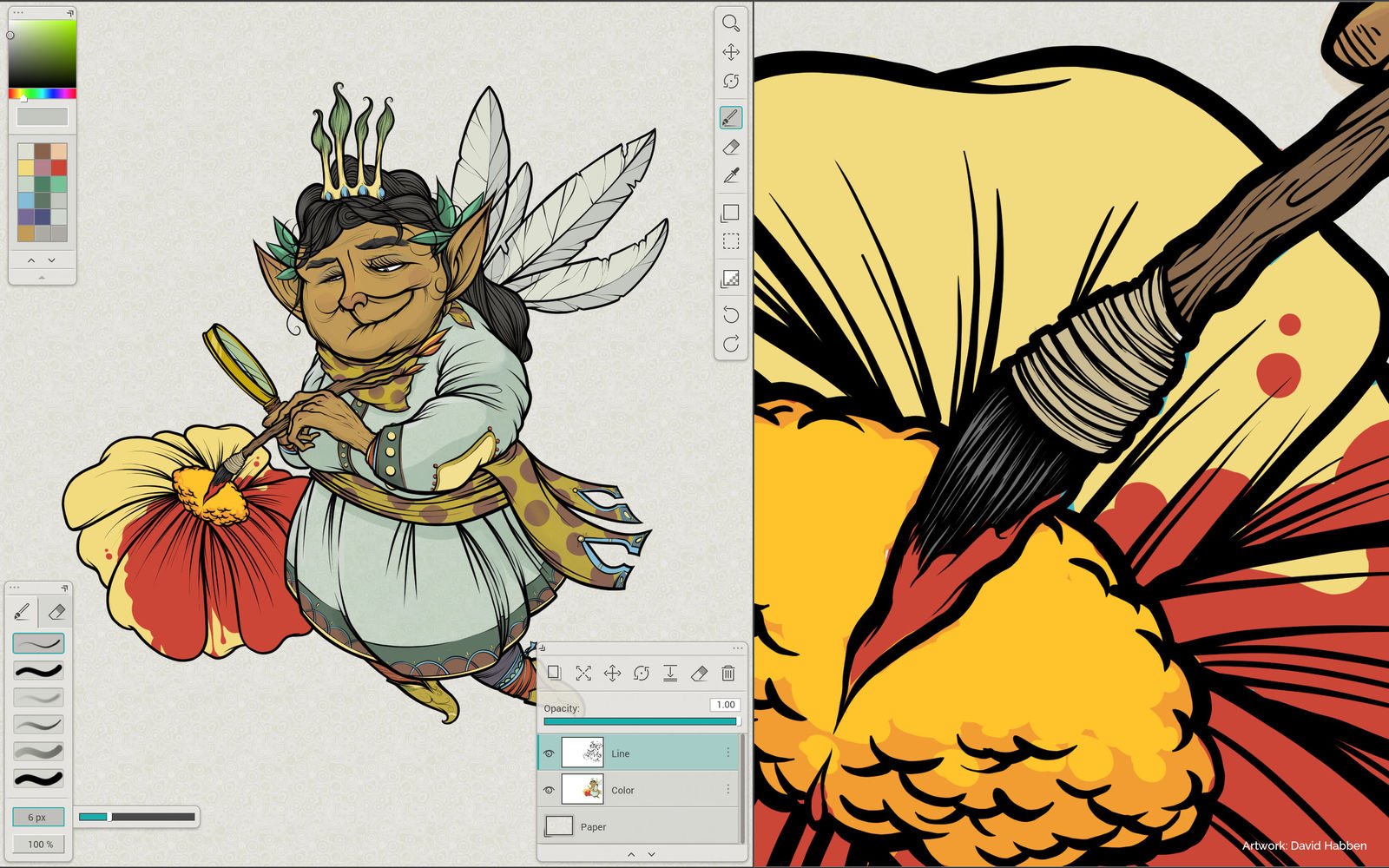Hide the Line layer via eye icon

click(549, 753)
